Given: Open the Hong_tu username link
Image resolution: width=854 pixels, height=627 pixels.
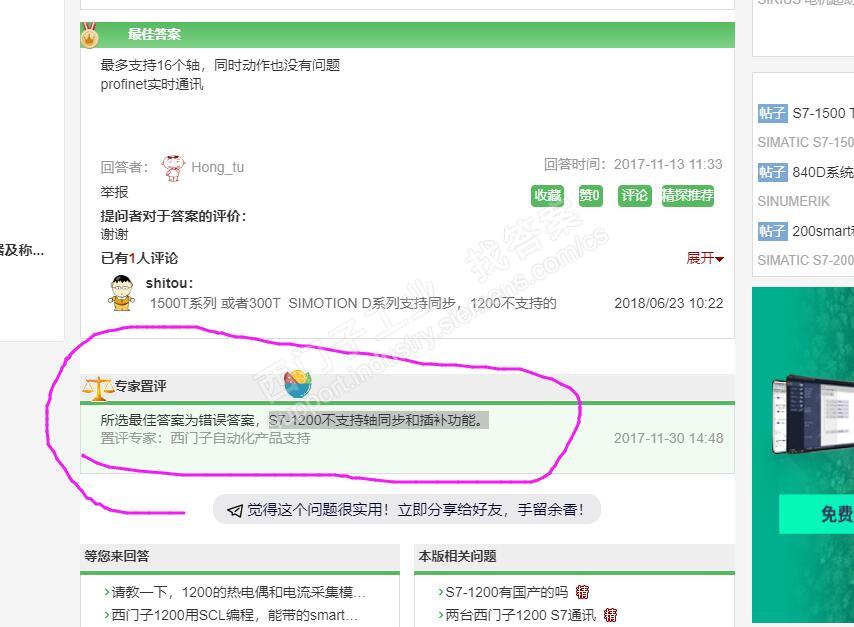Looking at the screenshot, I should [217, 167].
